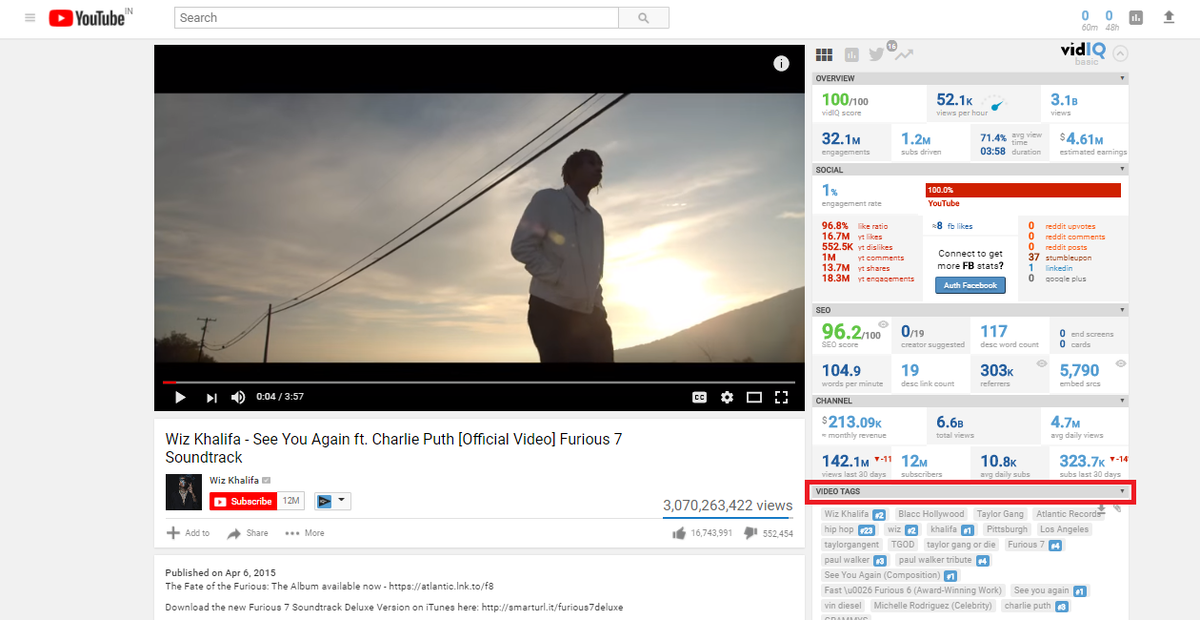
Task: Click the 48h counter in header
Action: click(1113, 18)
